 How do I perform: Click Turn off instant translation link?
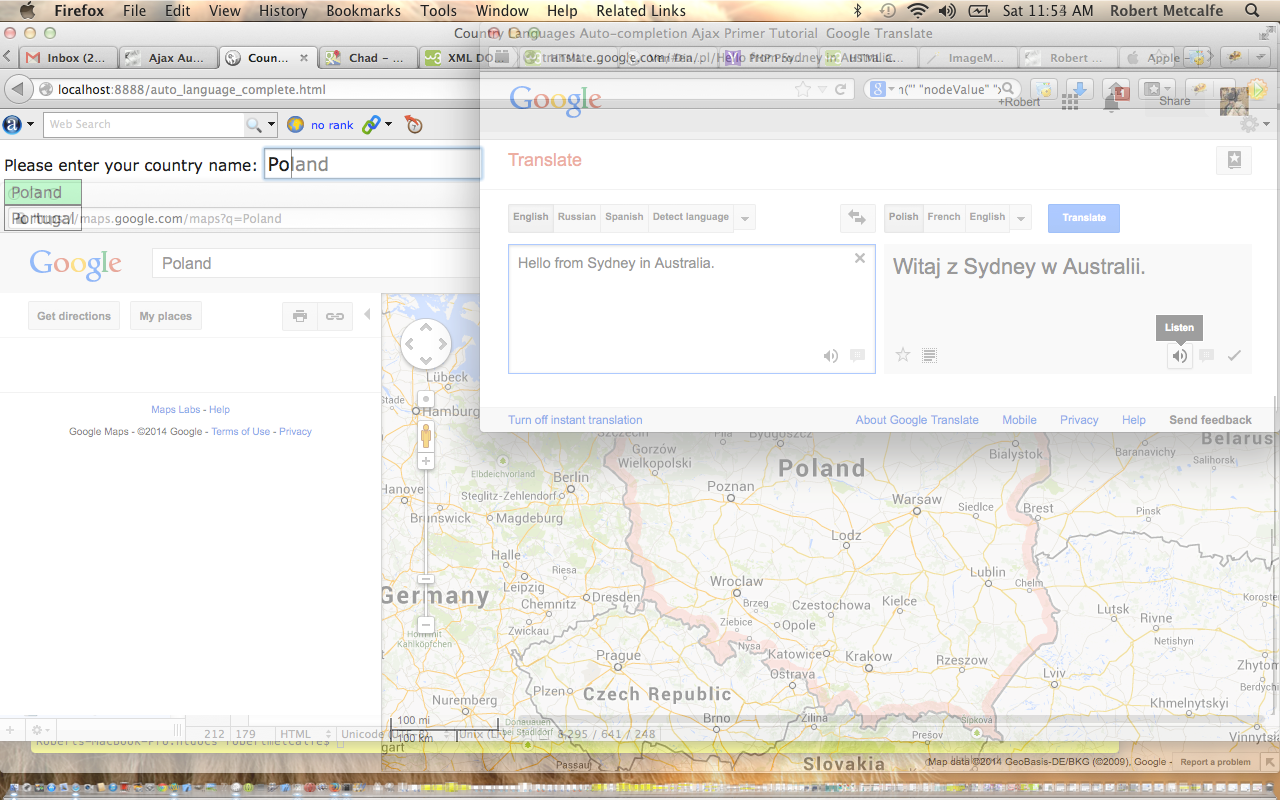point(575,420)
